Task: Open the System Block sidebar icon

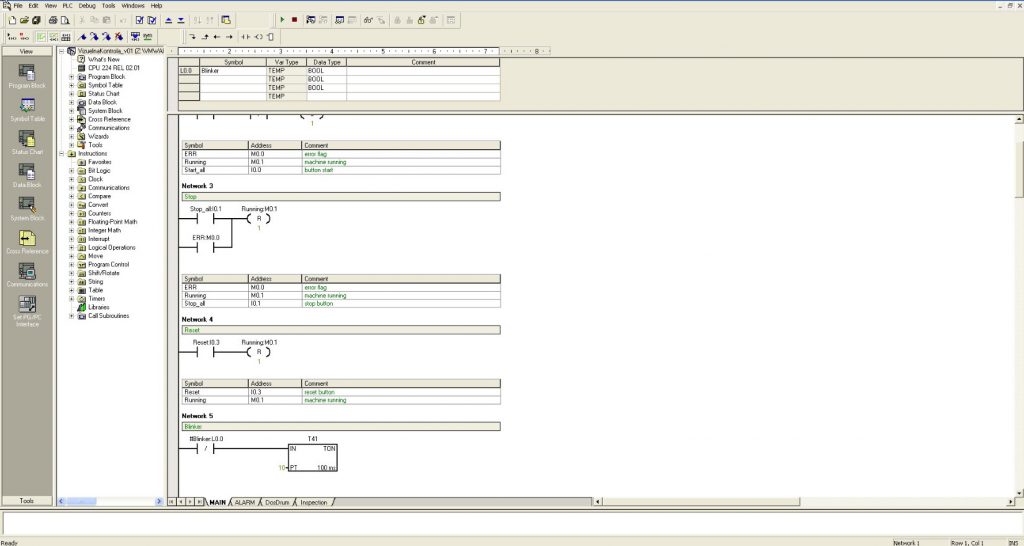Action: tap(27, 206)
